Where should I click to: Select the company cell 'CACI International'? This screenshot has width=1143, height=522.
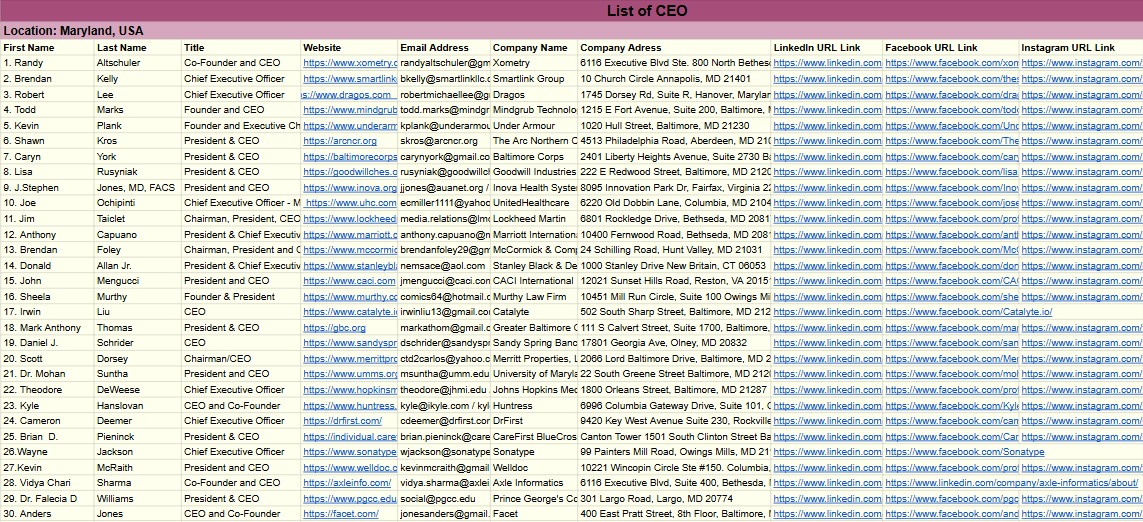coord(534,281)
